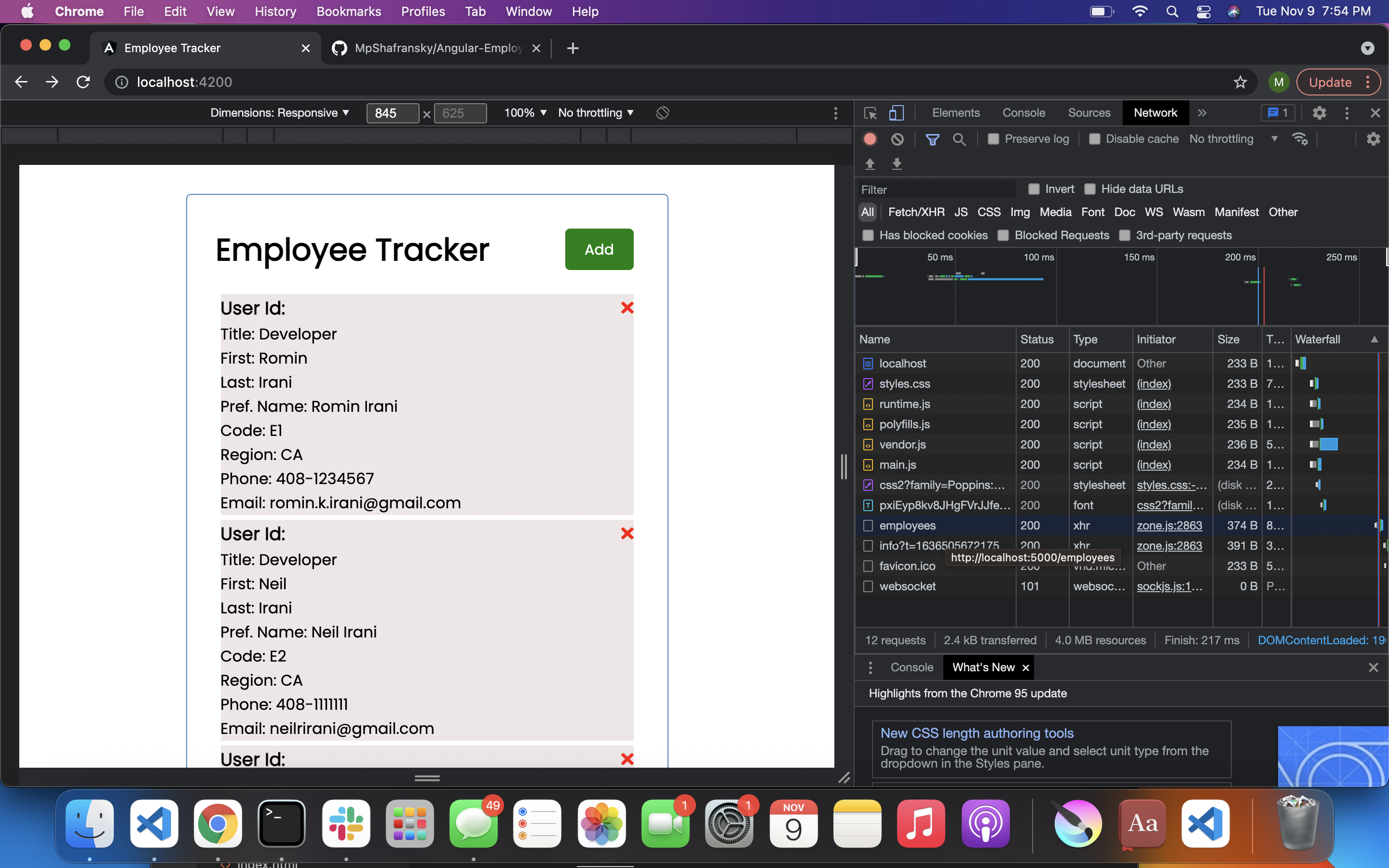1389x868 pixels.
Task: Click the network requests Filter input field
Action: tap(936, 189)
